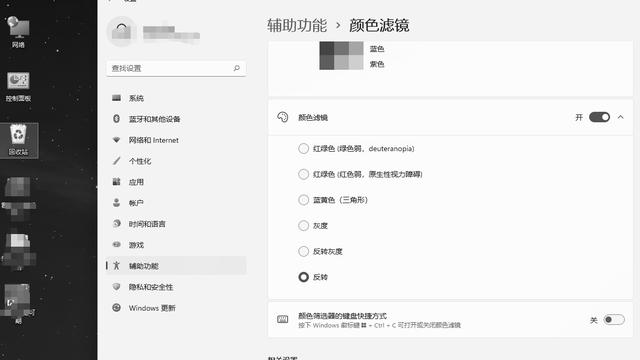The image size is (640, 360).
Task: Click the 颜色滤镜 breadcrumb title
Action: click(379, 25)
